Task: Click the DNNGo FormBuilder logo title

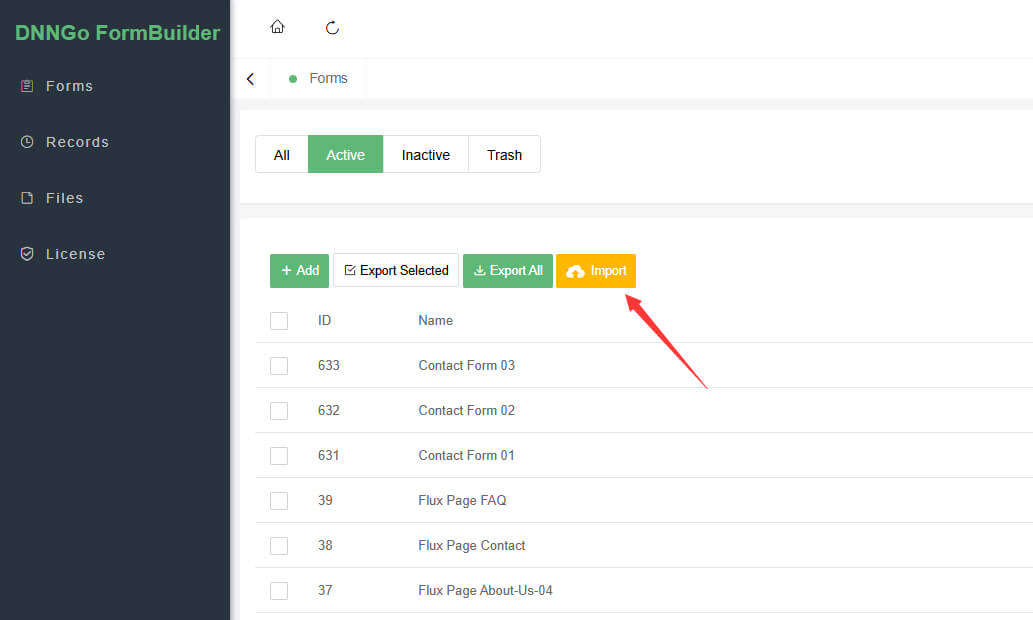Action: [x=117, y=33]
